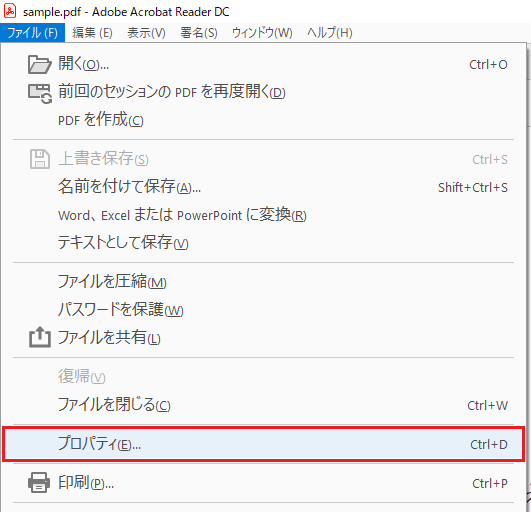531x512 pixels.
Task: Choose PDF を作成(C) menu entry
Action: 263,120
